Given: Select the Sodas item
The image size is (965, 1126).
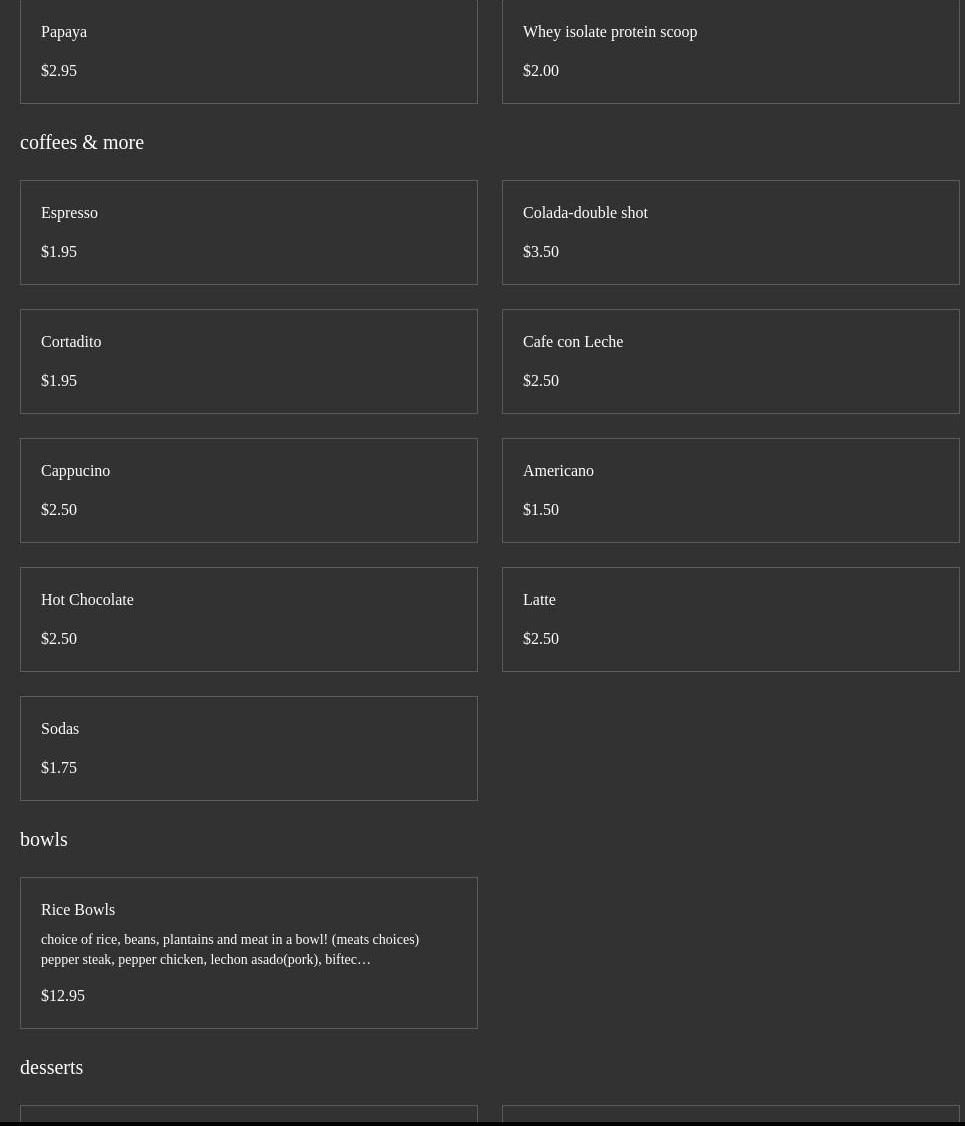Looking at the screenshot, I should (x=248, y=748).
